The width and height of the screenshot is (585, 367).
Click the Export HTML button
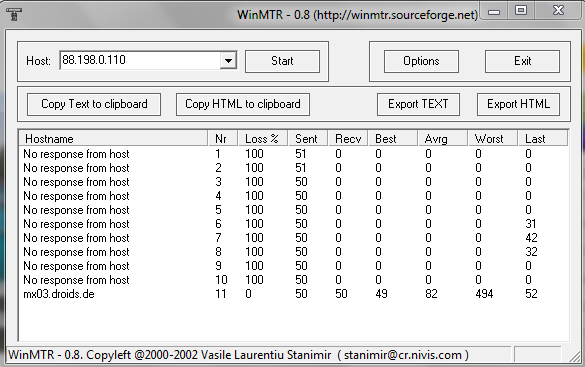pos(518,104)
